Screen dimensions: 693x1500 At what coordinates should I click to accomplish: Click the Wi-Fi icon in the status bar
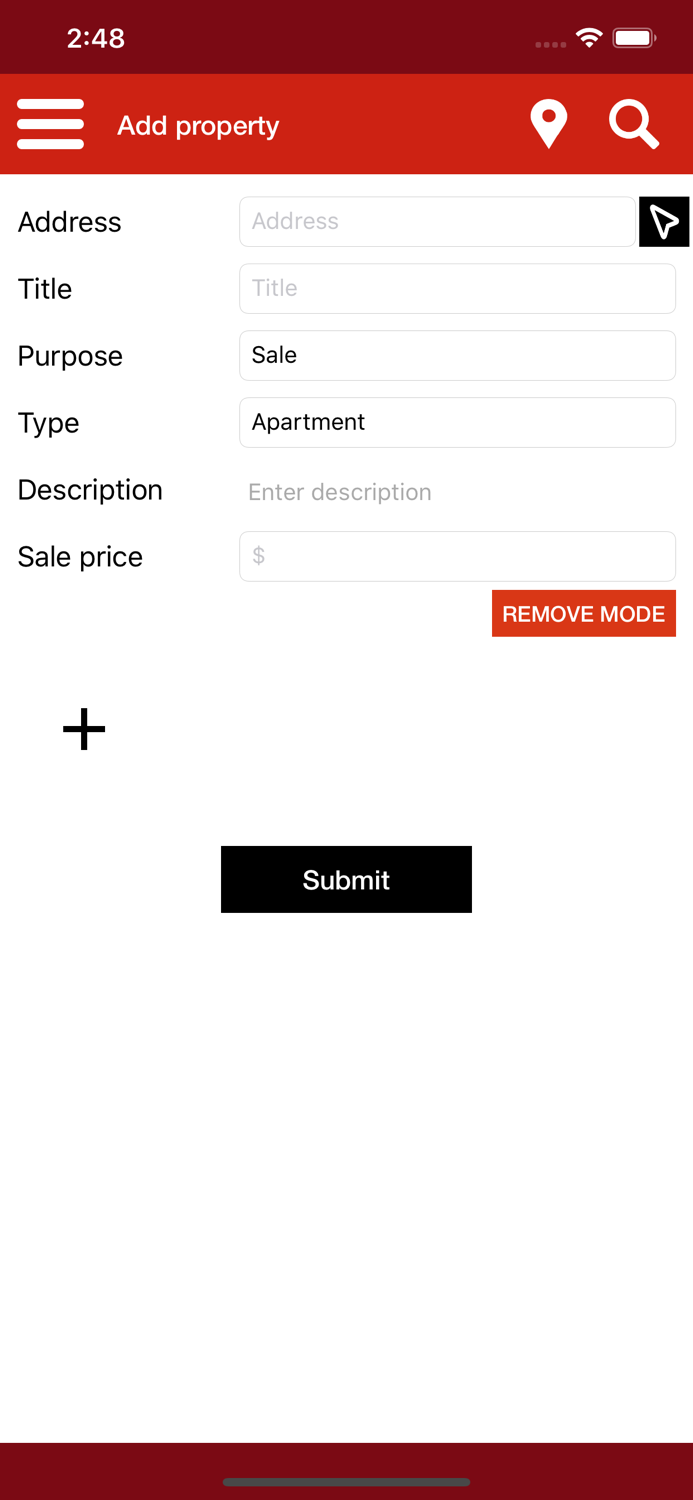589,37
